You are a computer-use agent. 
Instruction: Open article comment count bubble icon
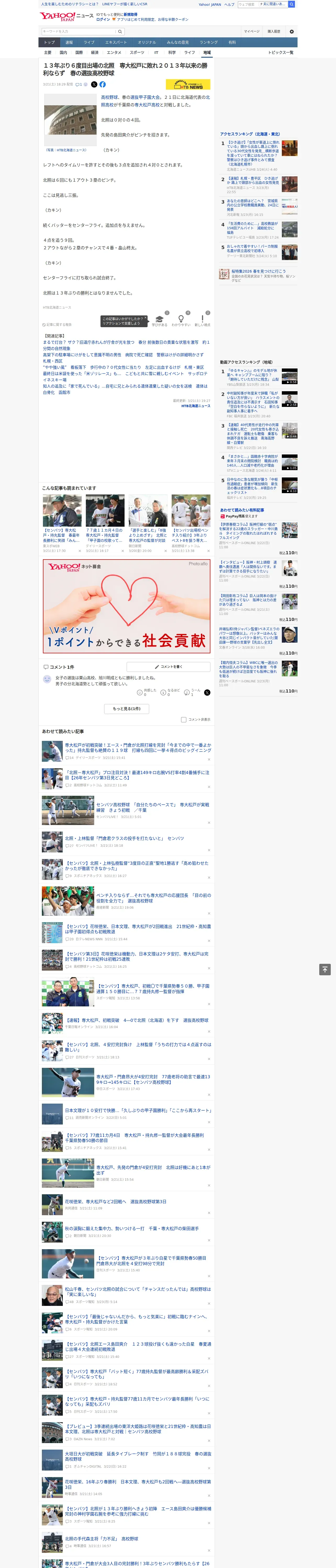point(79,85)
